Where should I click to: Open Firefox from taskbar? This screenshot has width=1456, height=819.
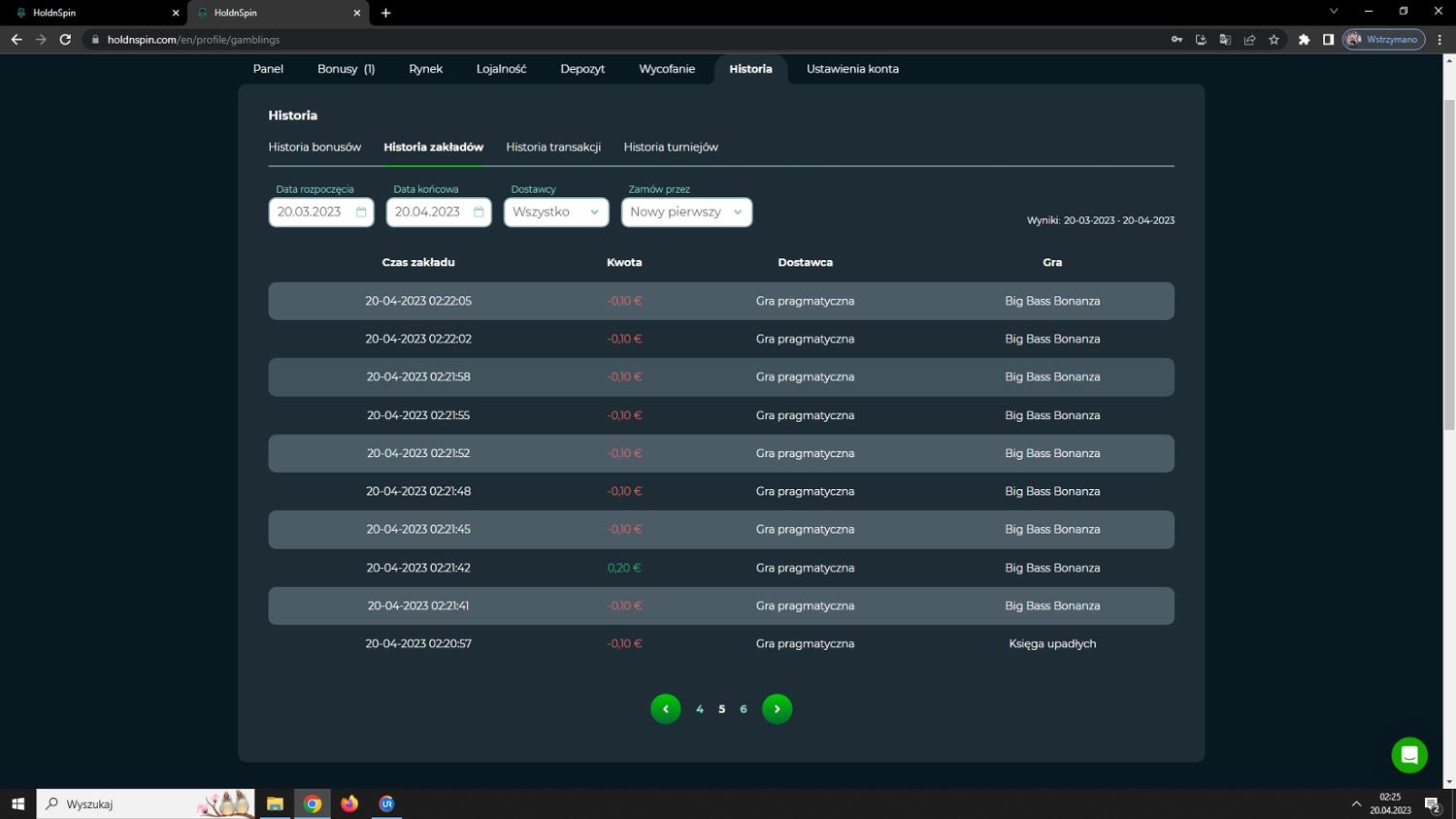coord(349,803)
